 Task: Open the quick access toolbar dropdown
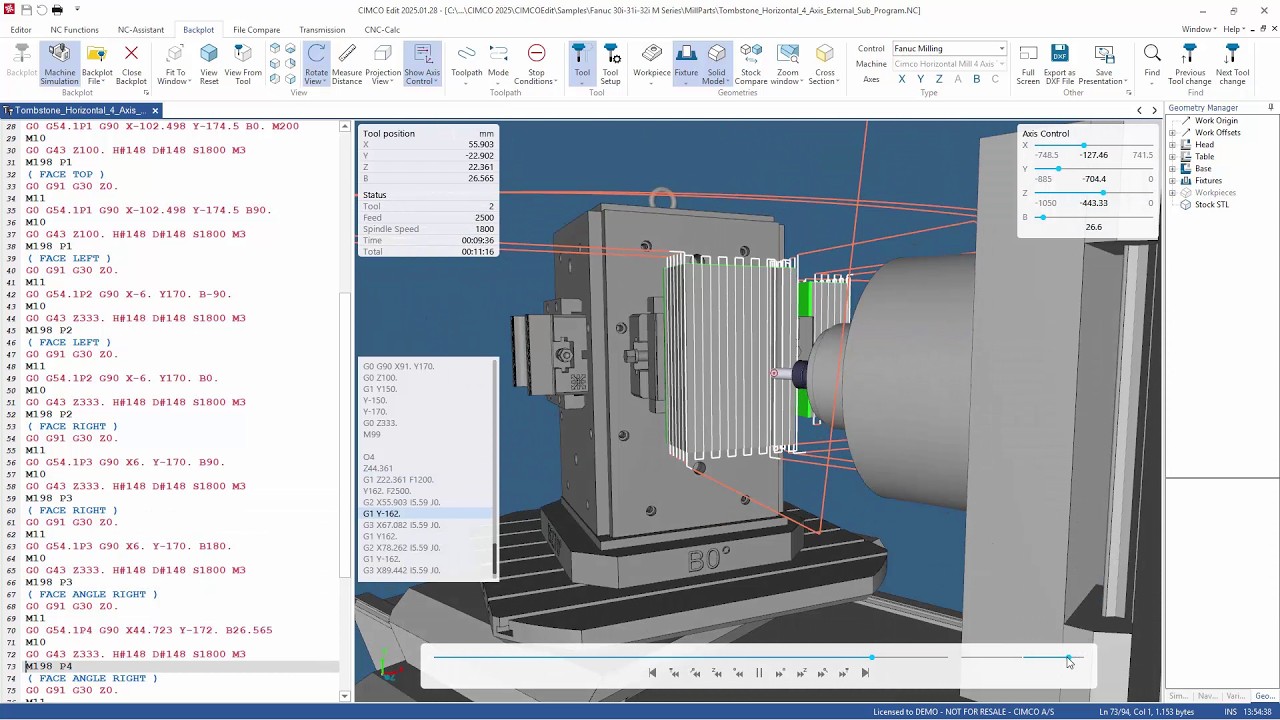(x=77, y=10)
